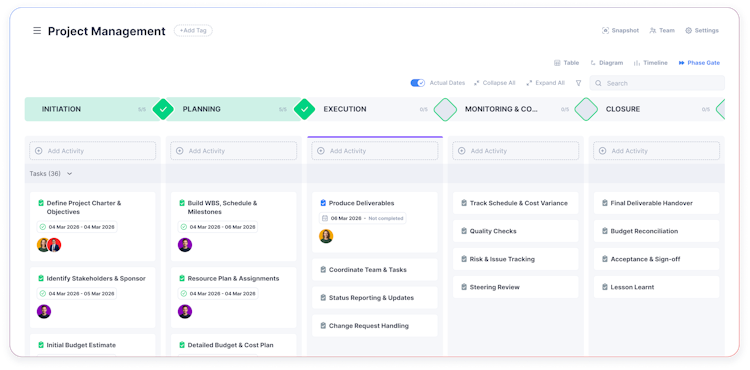Viewport: 750px width, 370px height.
Task: Click task icon beside Budget Reconciliation
Action: click(x=605, y=231)
